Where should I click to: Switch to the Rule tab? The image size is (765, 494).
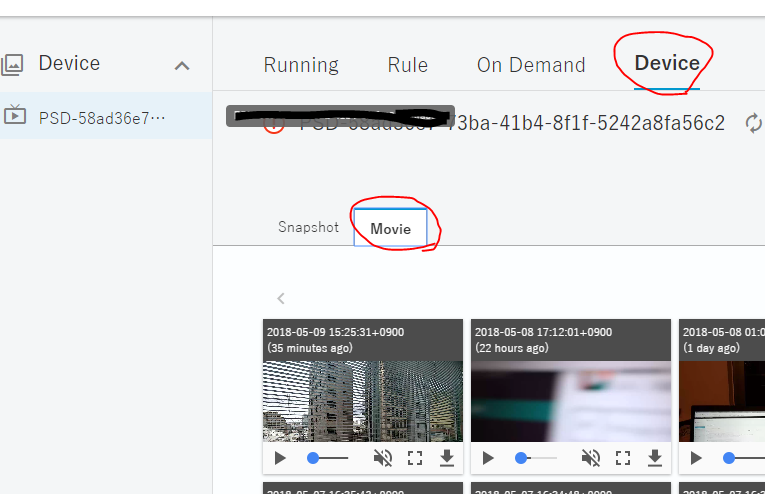click(407, 65)
